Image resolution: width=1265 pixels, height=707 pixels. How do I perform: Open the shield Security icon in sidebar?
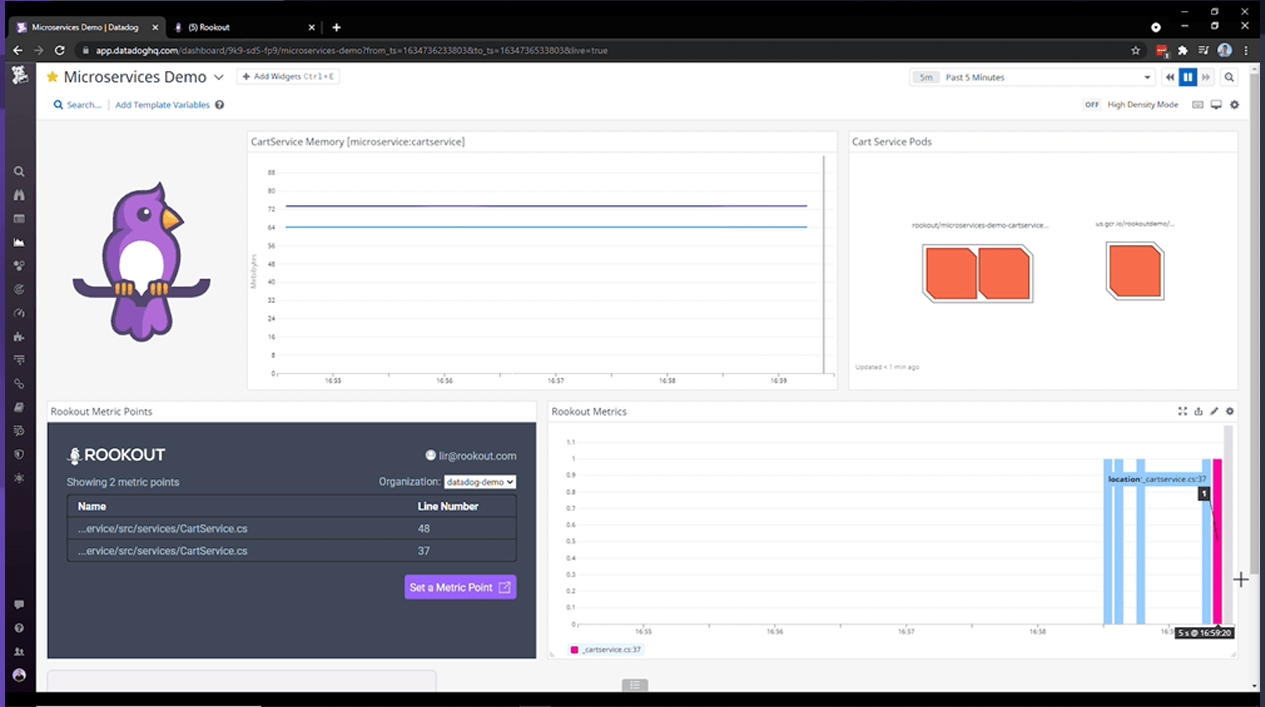[19, 455]
